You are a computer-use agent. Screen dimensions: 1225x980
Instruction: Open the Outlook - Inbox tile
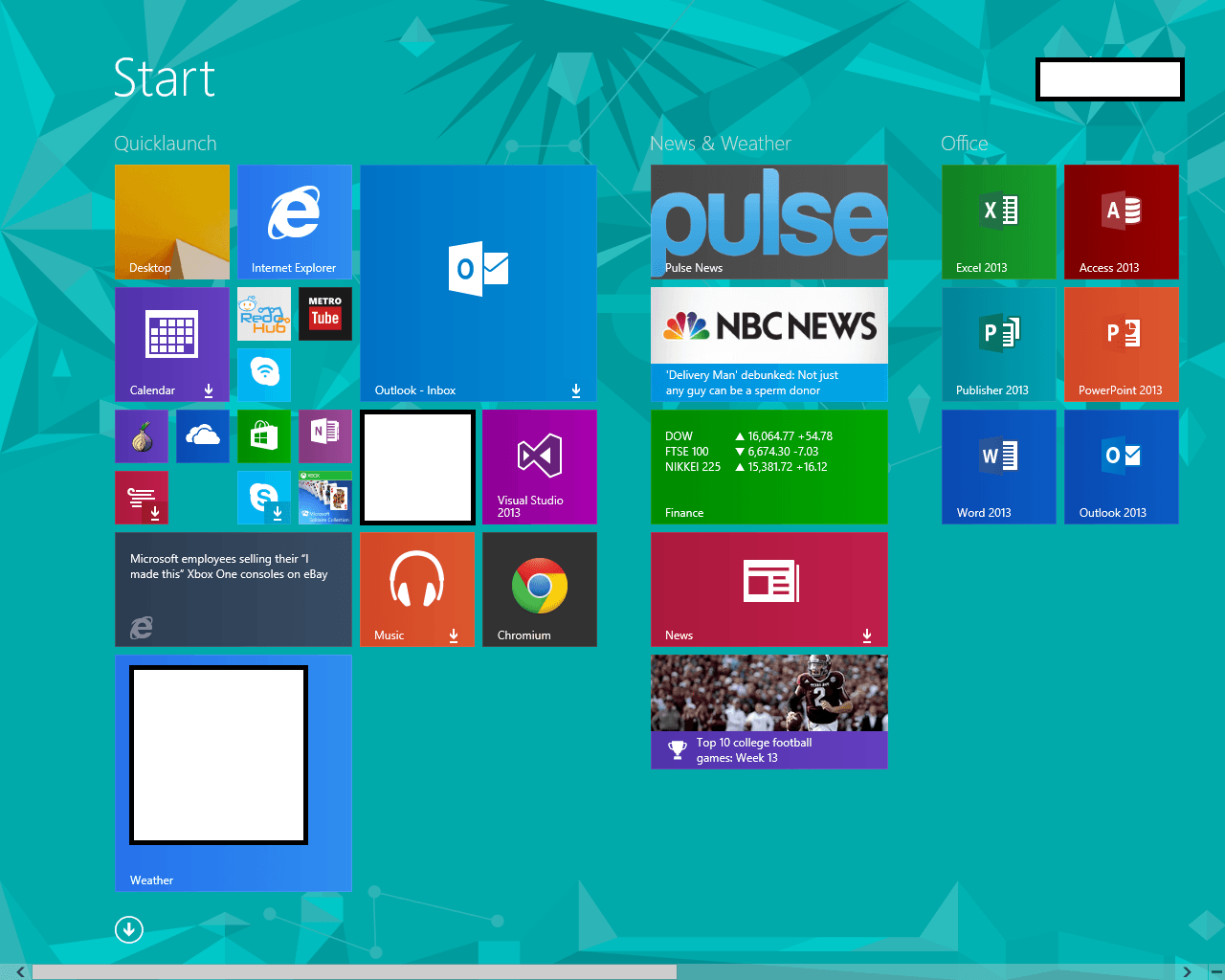pos(479,283)
